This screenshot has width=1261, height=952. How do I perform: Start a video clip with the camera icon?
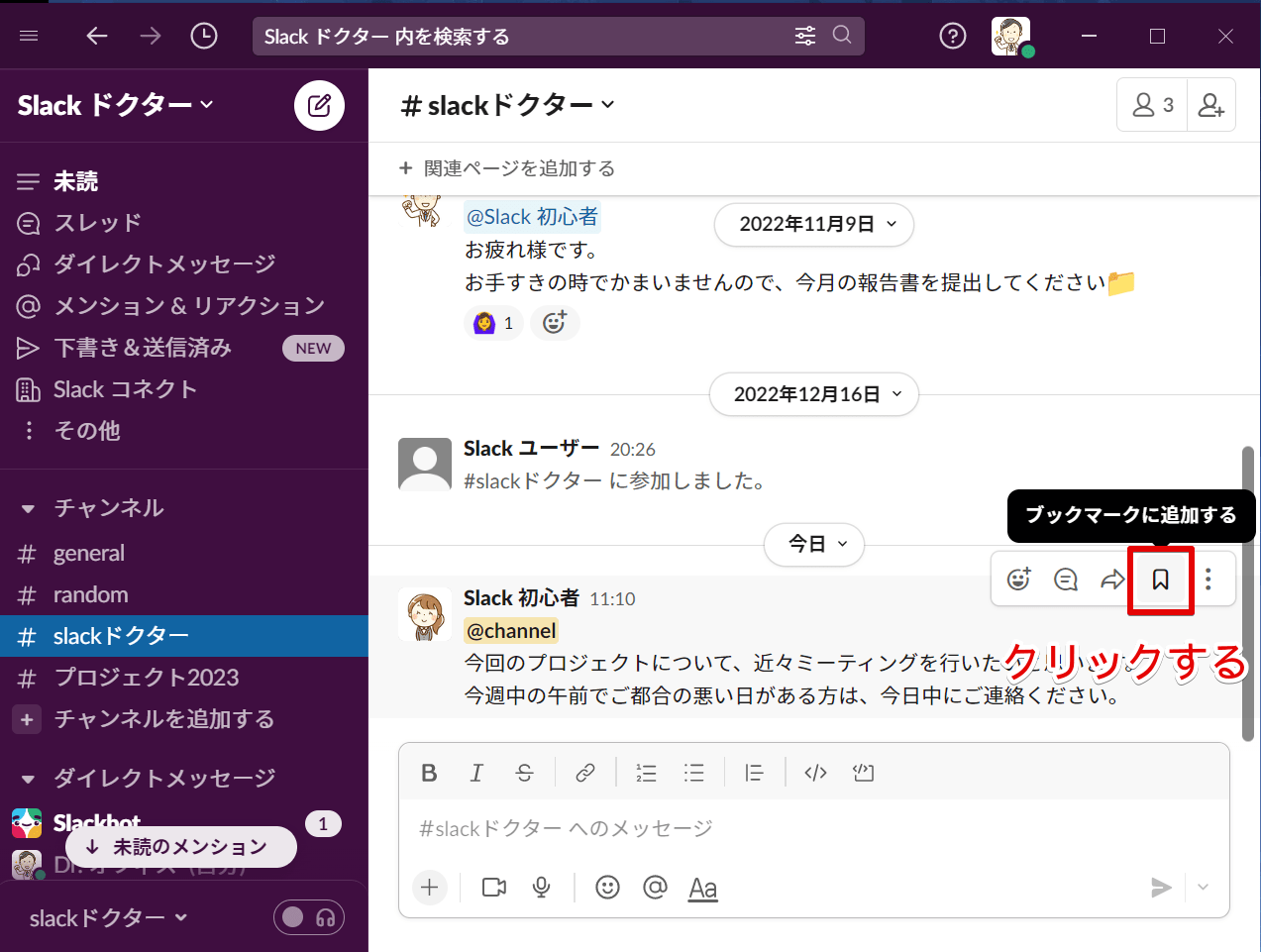[493, 887]
